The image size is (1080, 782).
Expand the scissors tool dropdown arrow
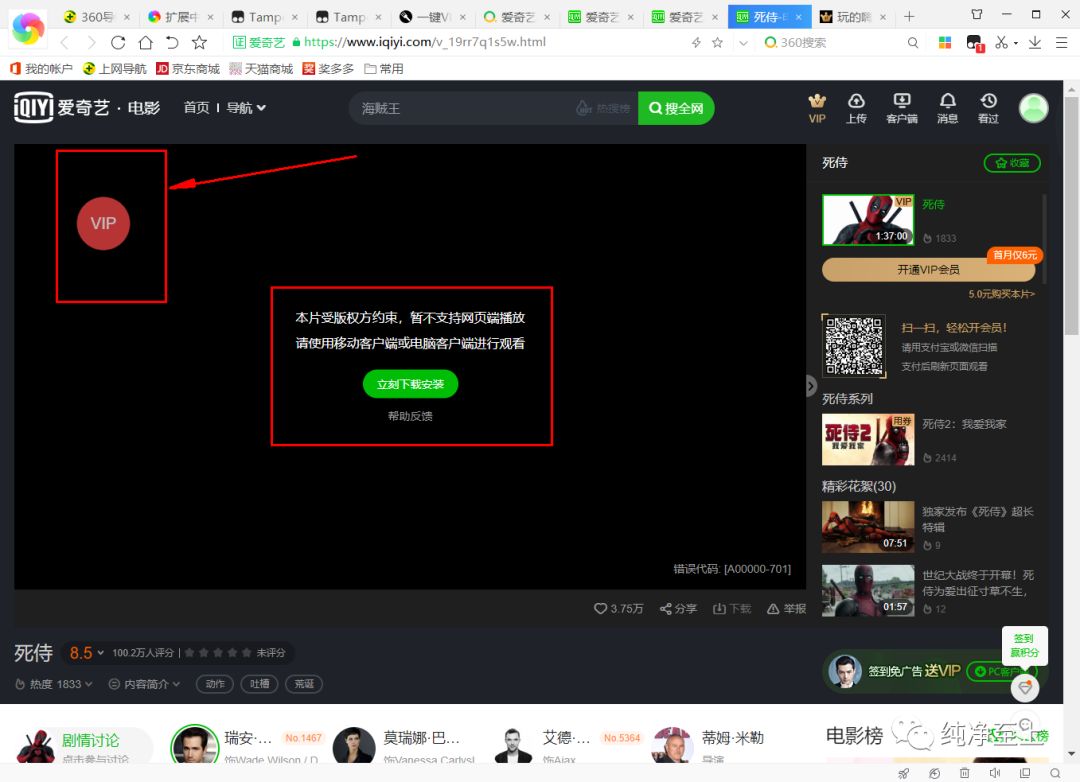tap(1015, 43)
